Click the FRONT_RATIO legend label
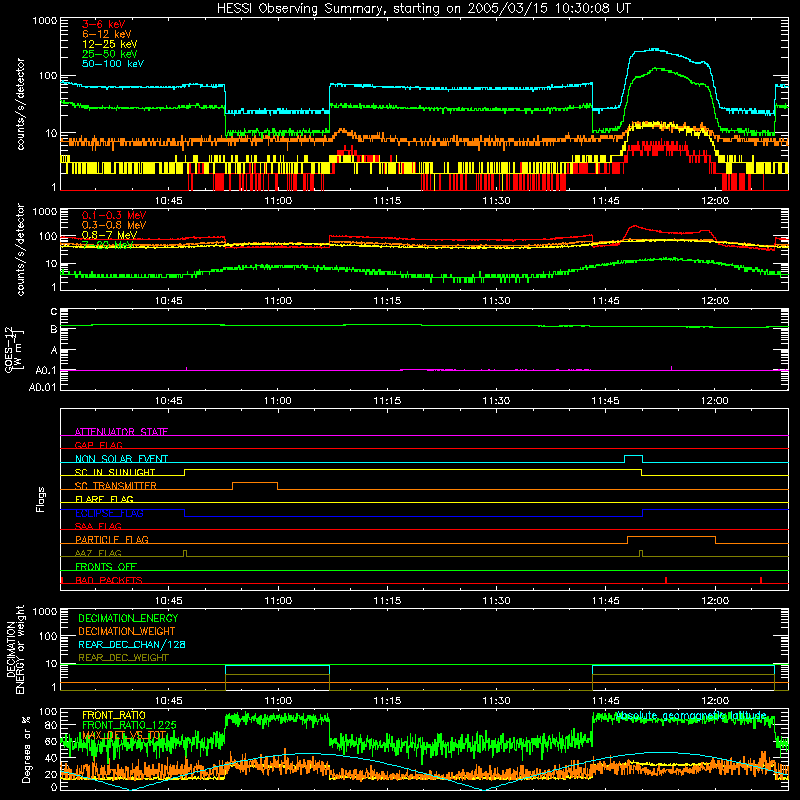Screen dimensions: 800x800 coord(114,715)
